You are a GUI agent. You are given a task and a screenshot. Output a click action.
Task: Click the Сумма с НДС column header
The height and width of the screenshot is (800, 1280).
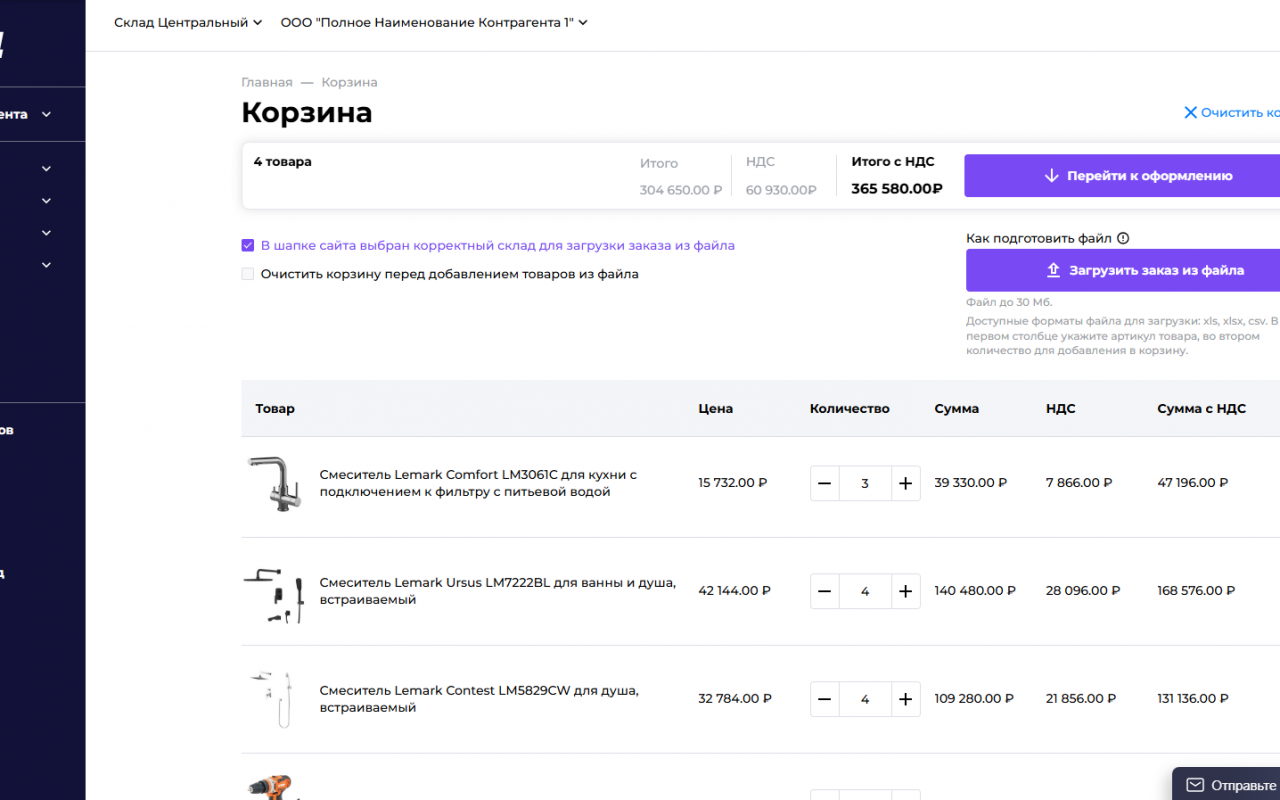(1201, 408)
